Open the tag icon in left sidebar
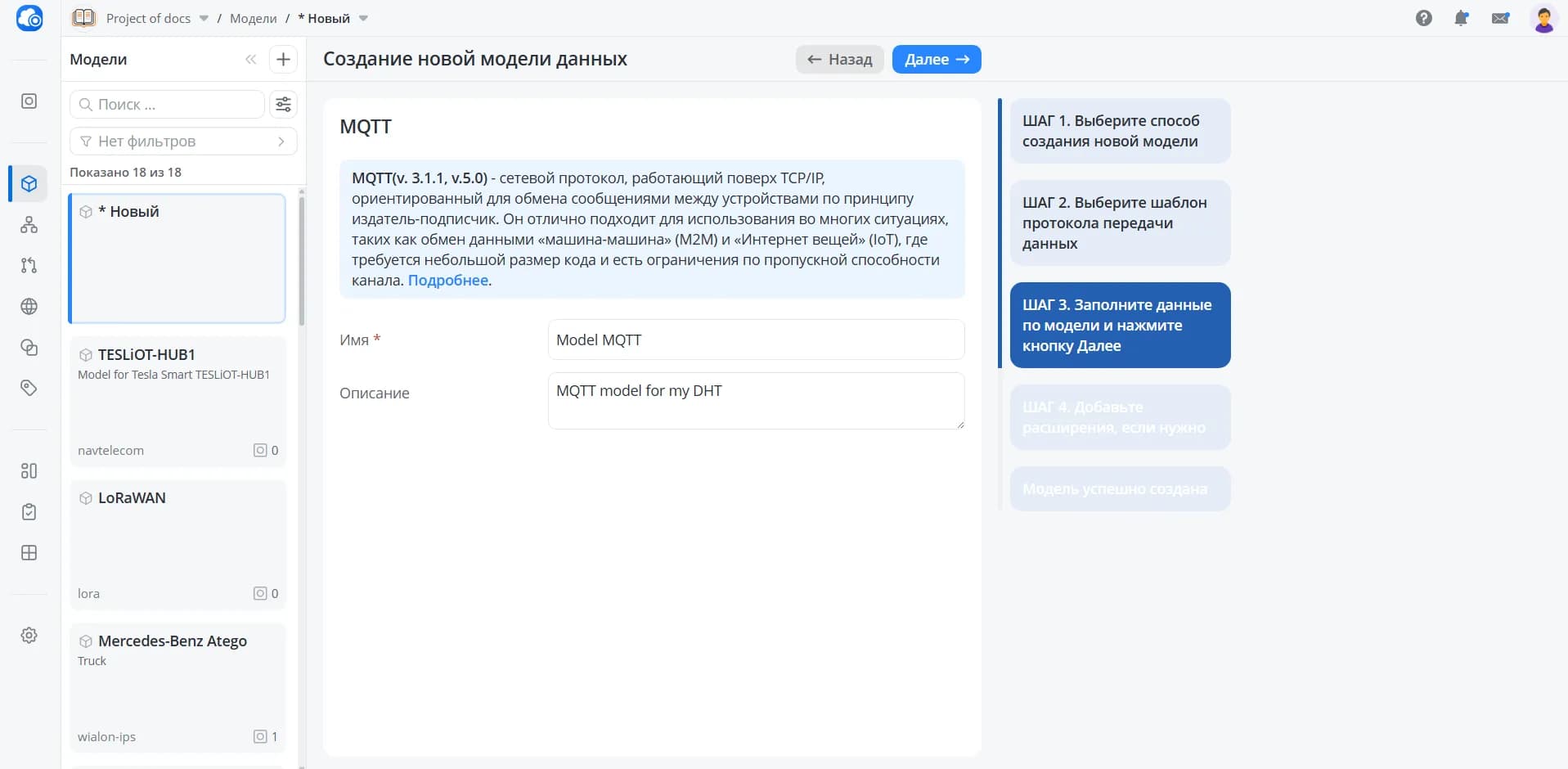This screenshot has width=1568, height=769. pyautogui.click(x=29, y=388)
